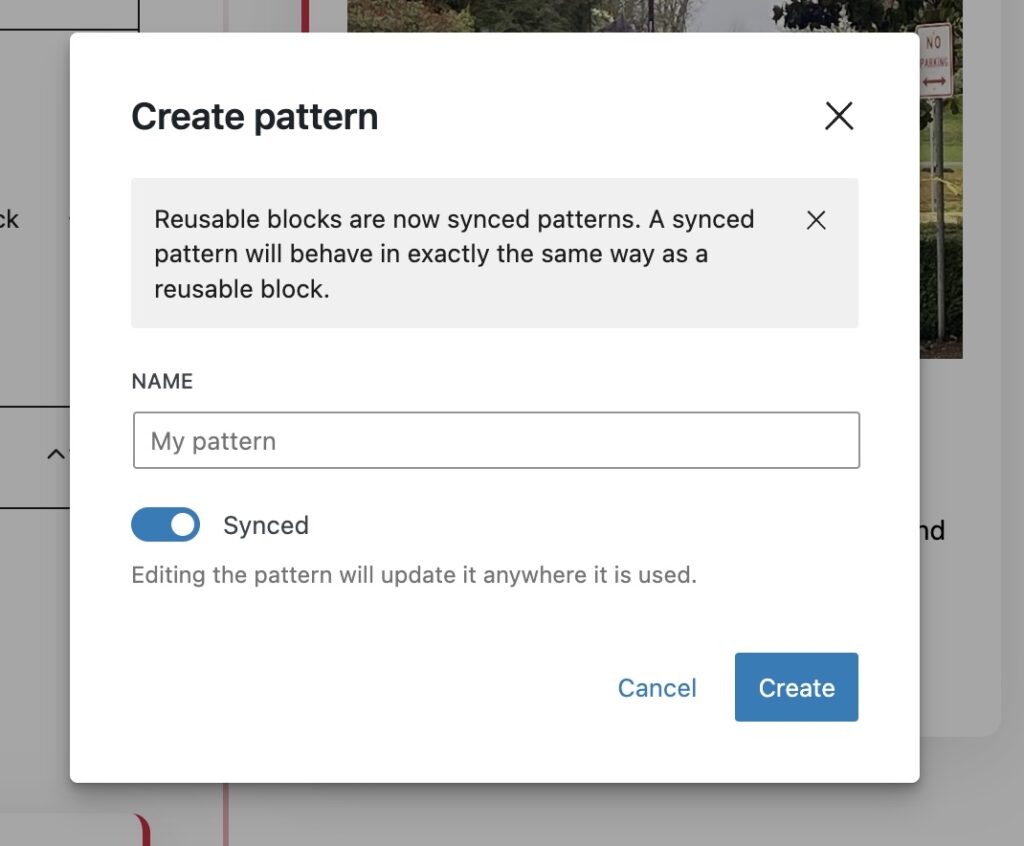Click the 'Editing the pattern' help text
1024x846 pixels.
414,575
